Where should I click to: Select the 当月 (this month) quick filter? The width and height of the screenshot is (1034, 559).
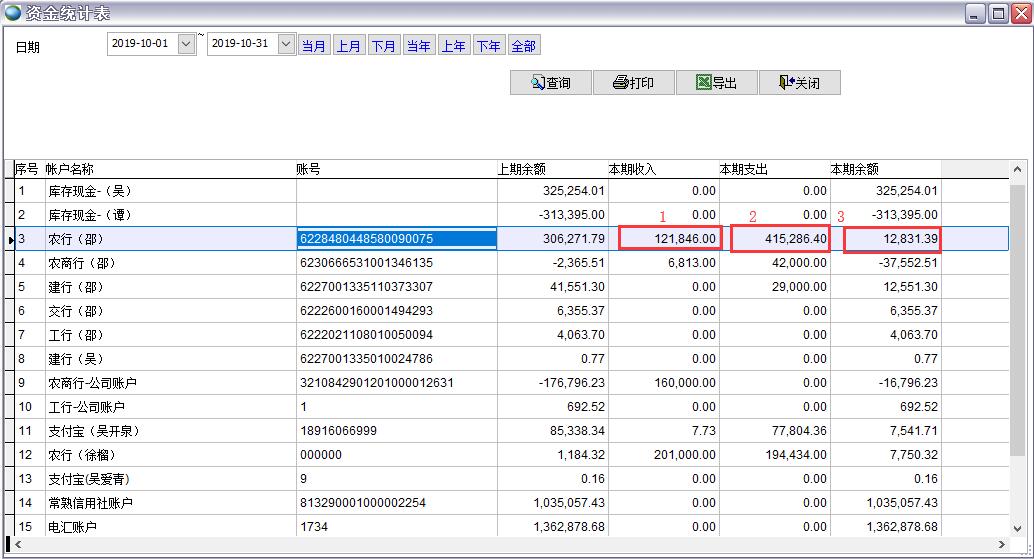(x=314, y=46)
